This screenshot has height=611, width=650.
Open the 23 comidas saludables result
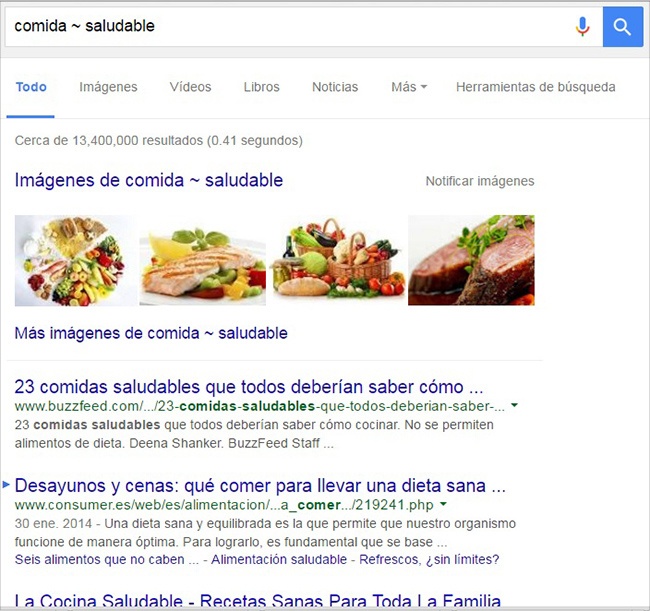coord(249,387)
